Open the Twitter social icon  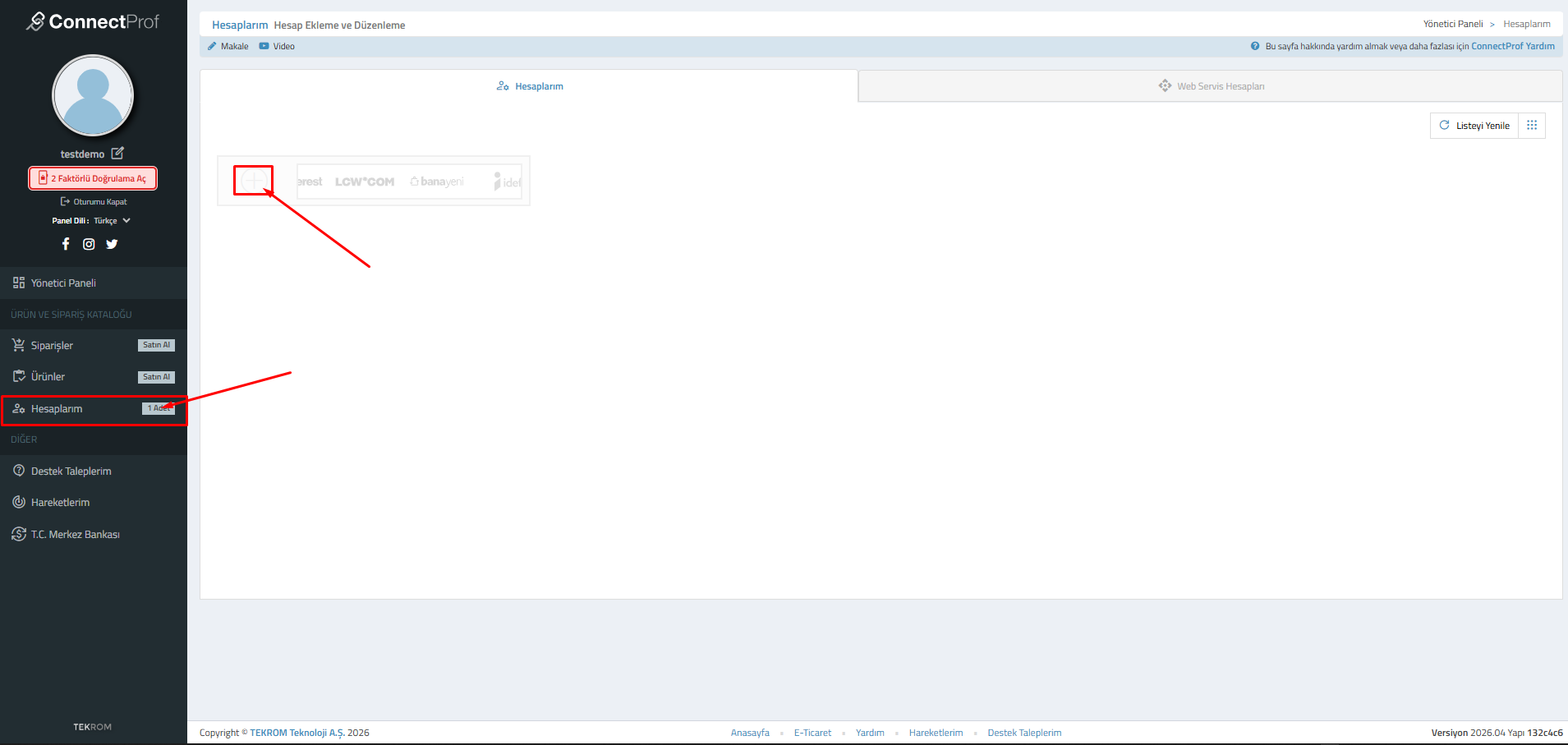point(112,244)
